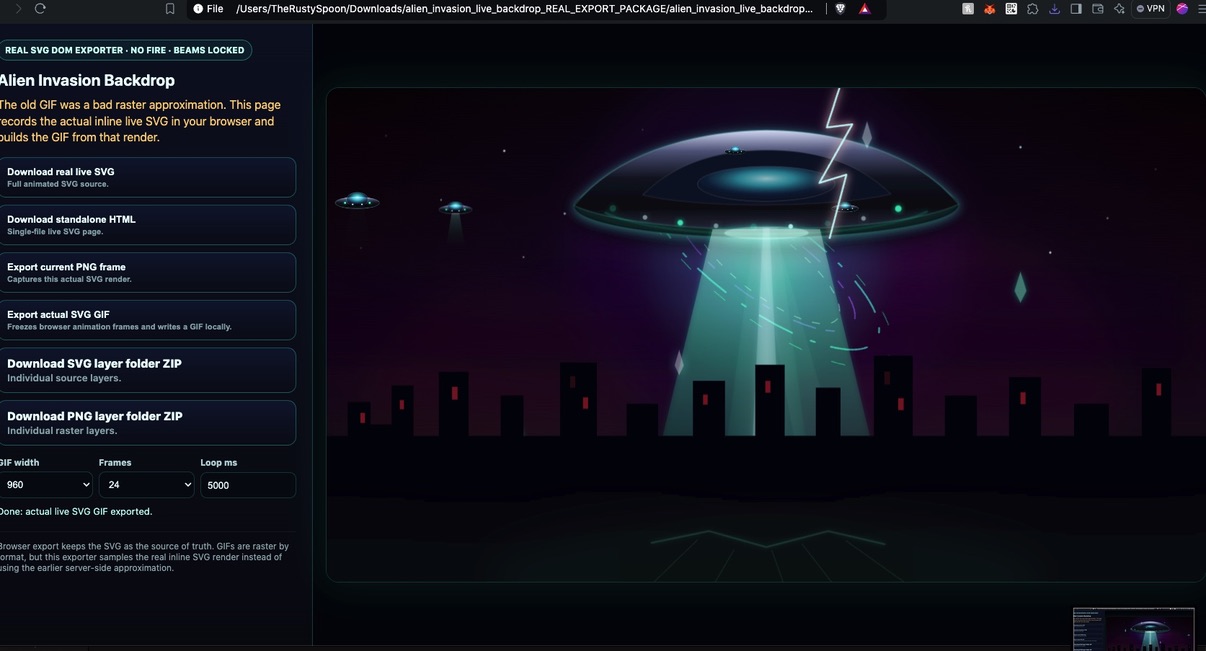Click the MetaMask fox extension icon
The image size is (1206, 651).
(990, 8)
